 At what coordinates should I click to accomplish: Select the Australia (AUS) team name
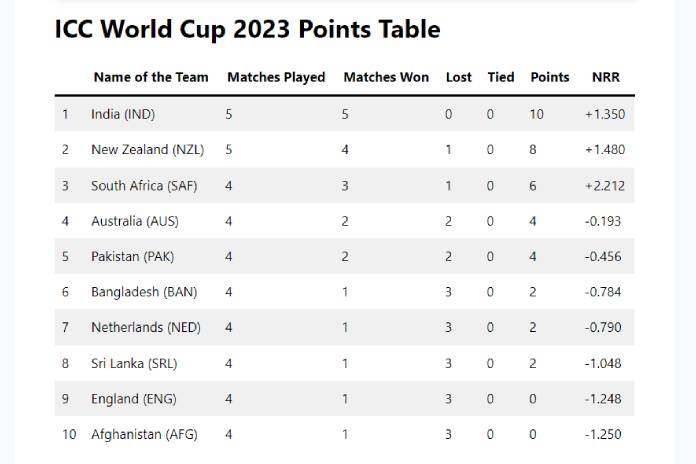point(135,221)
